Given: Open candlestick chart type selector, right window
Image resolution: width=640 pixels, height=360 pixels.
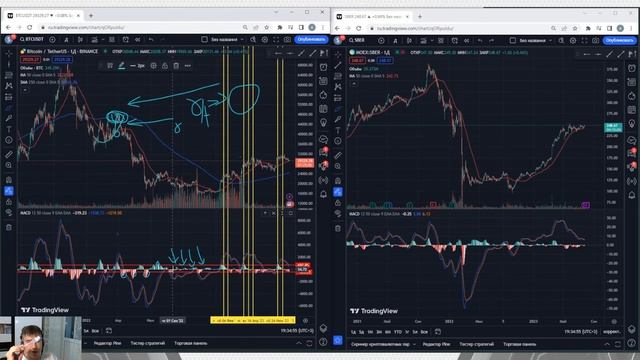Looking at the screenshot, I should point(409,40).
